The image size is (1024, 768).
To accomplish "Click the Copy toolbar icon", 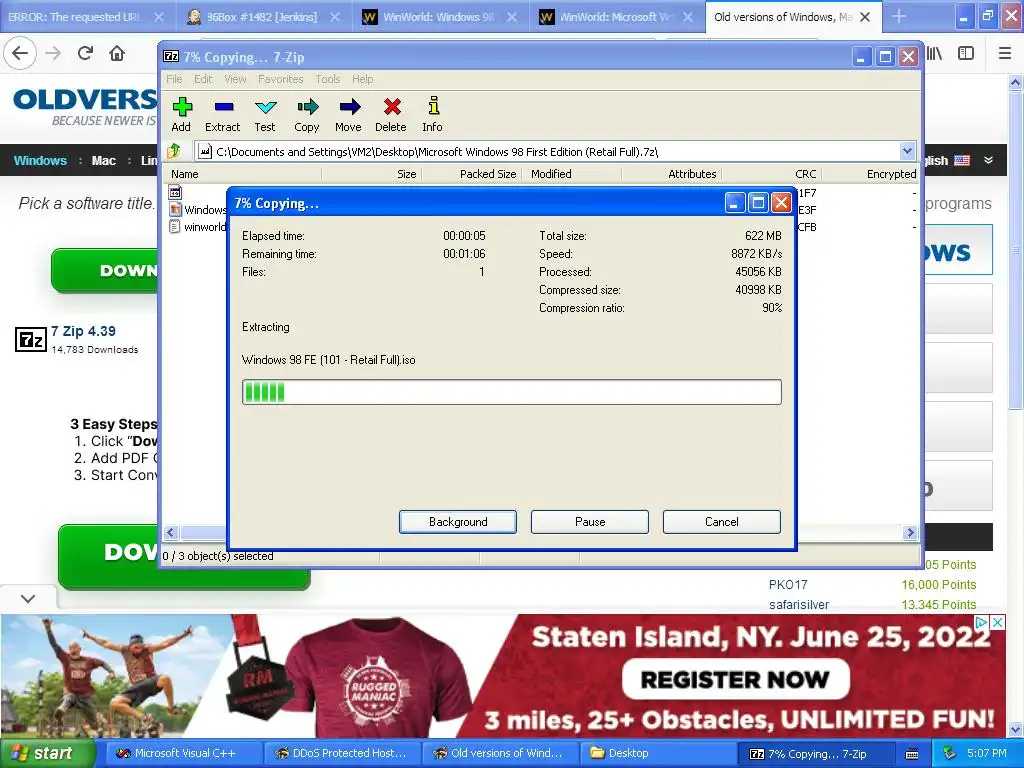I will pyautogui.click(x=307, y=114).
